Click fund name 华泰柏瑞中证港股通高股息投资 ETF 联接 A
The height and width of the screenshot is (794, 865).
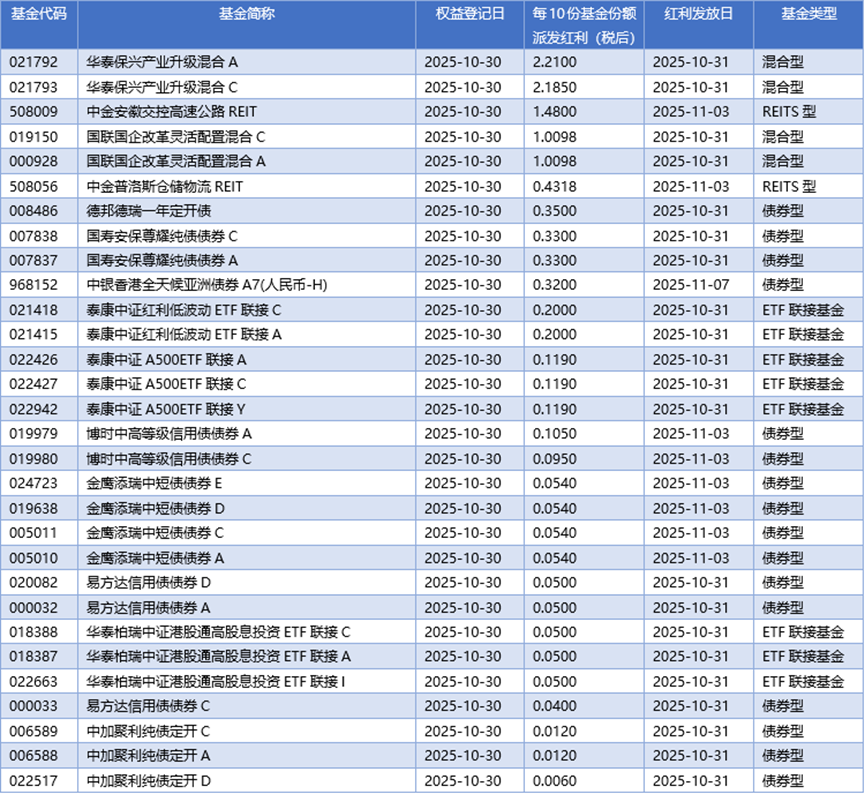click(218, 657)
